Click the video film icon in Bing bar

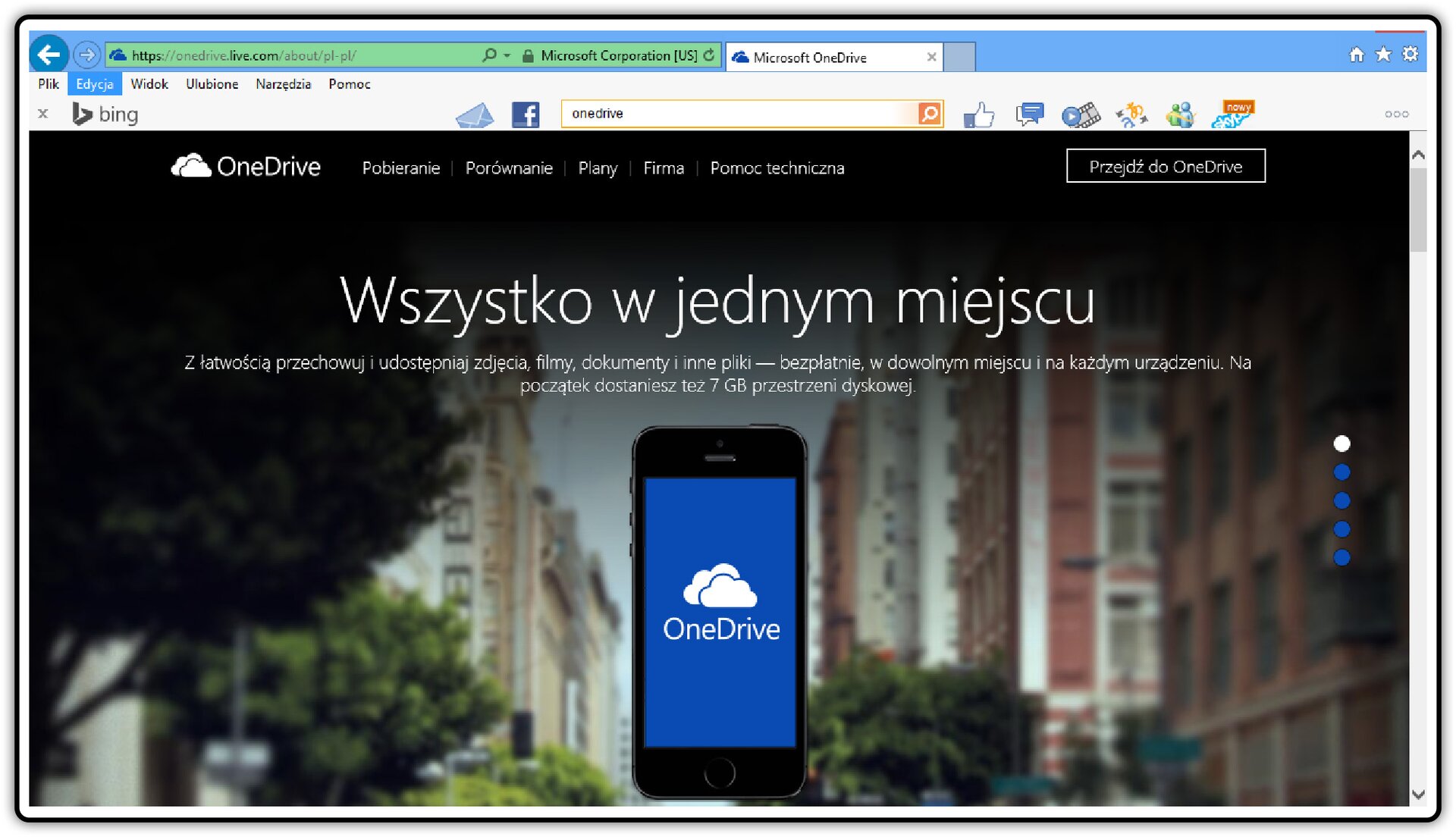(1081, 115)
